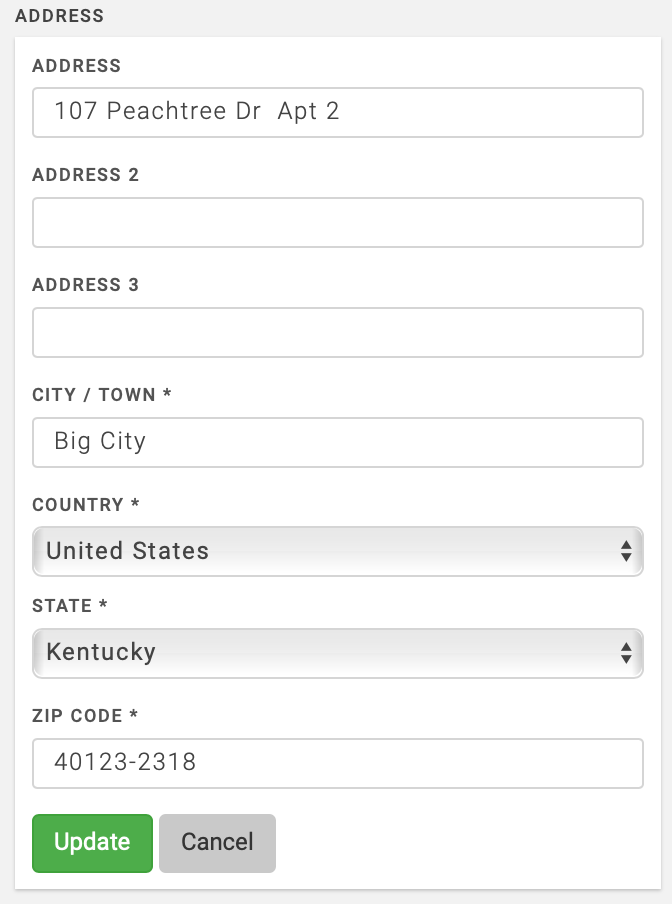The image size is (672, 904).
Task: Click the COUNTRY field label
Action: [78, 505]
